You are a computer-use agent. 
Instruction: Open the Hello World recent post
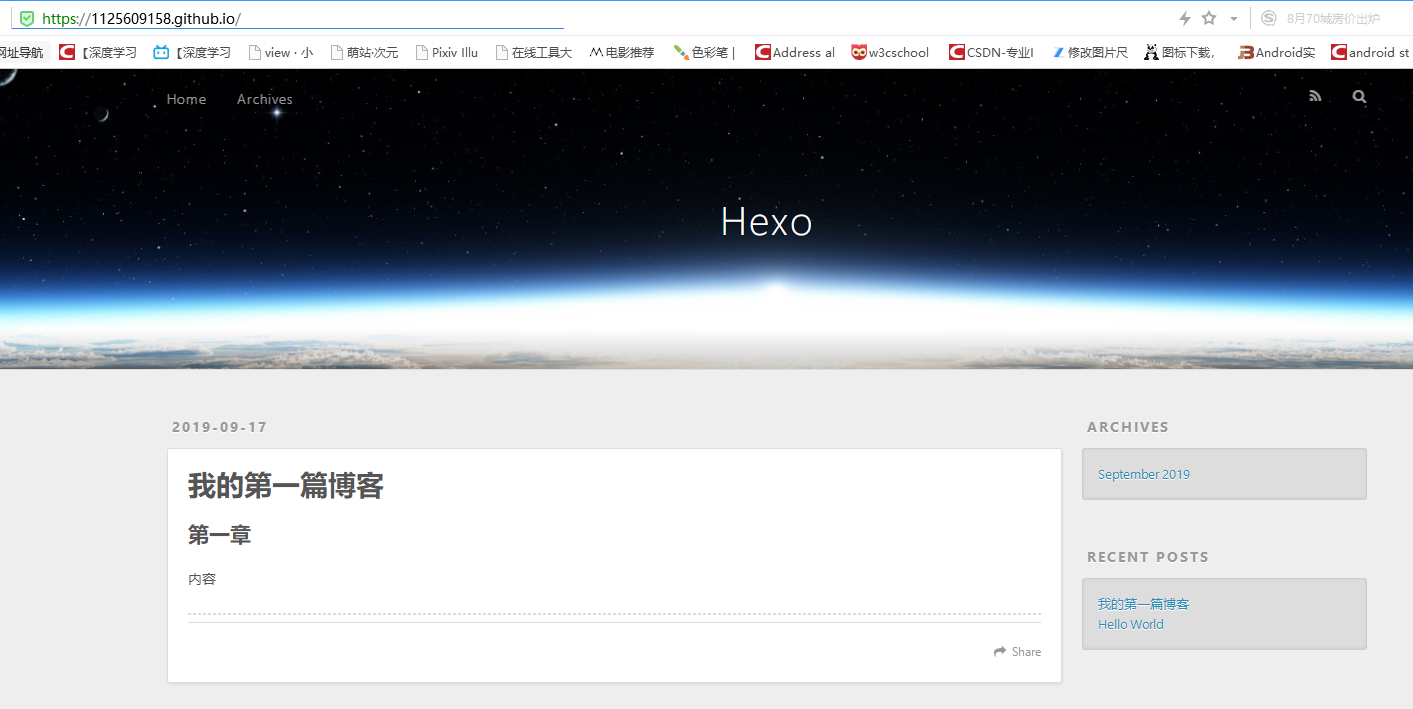[1130, 623]
